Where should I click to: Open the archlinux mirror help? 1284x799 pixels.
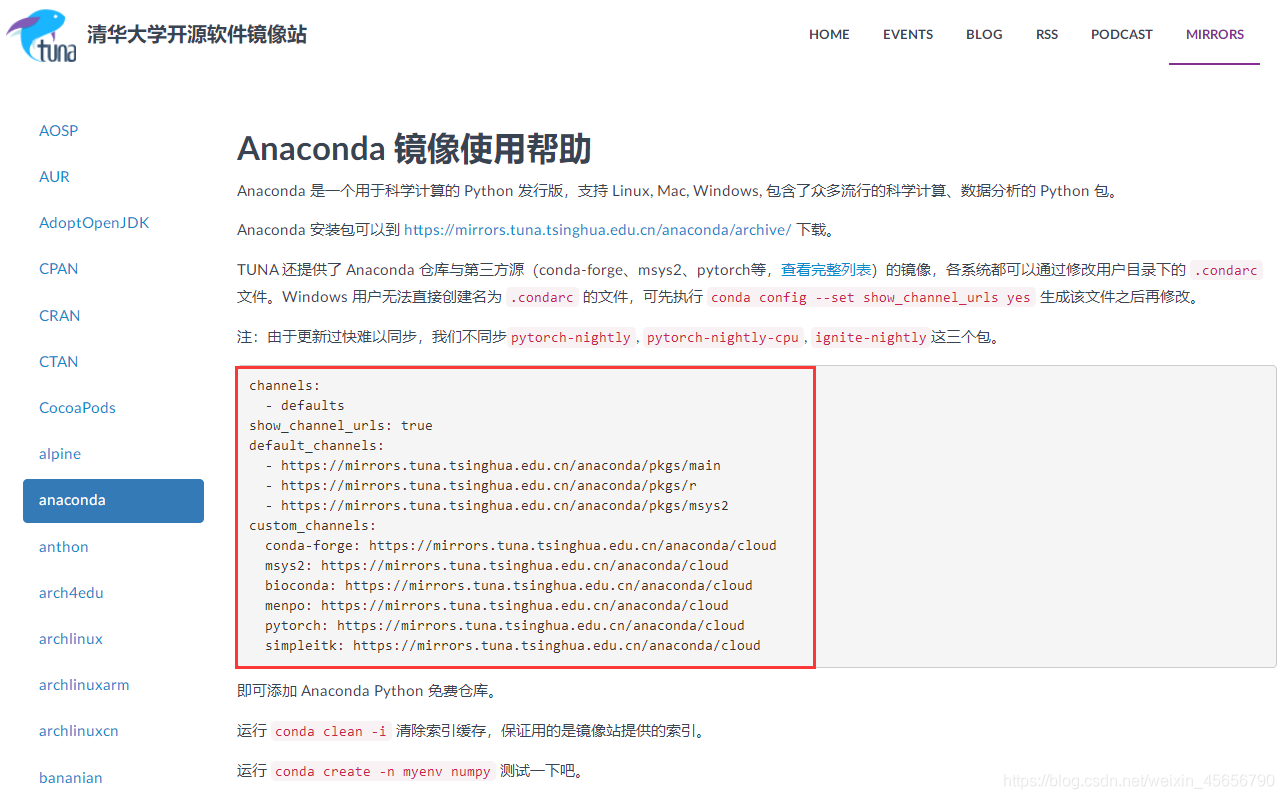(71, 639)
